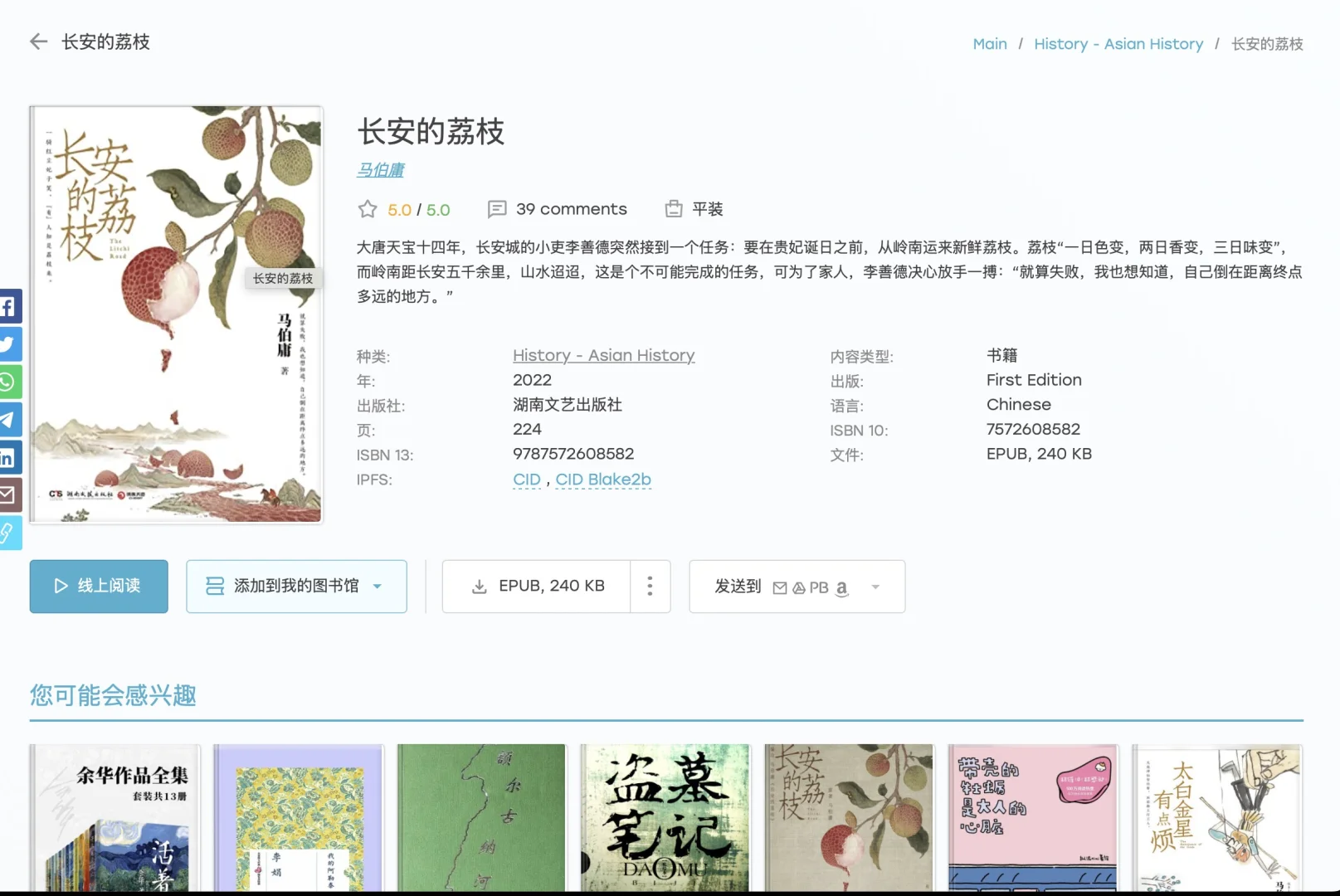The height and width of the screenshot is (896, 1340).
Task: Open History - Asian History category link
Action: point(603,355)
